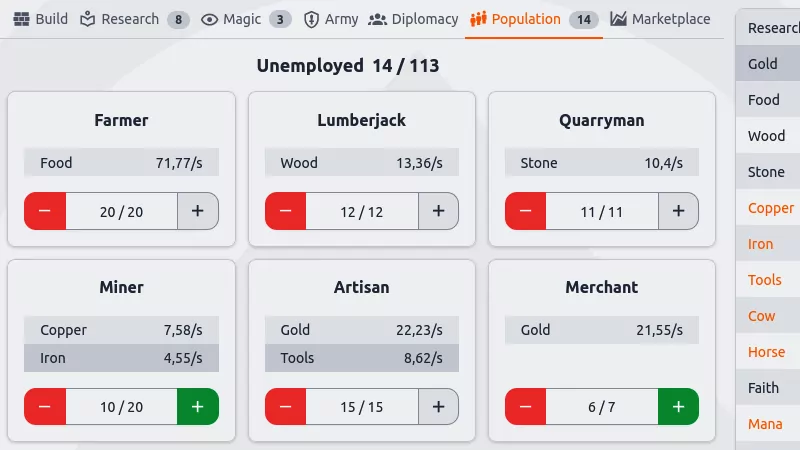This screenshot has height=450, width=800.
Task: Go to the Army tab
Action: [x=330, y=19]
